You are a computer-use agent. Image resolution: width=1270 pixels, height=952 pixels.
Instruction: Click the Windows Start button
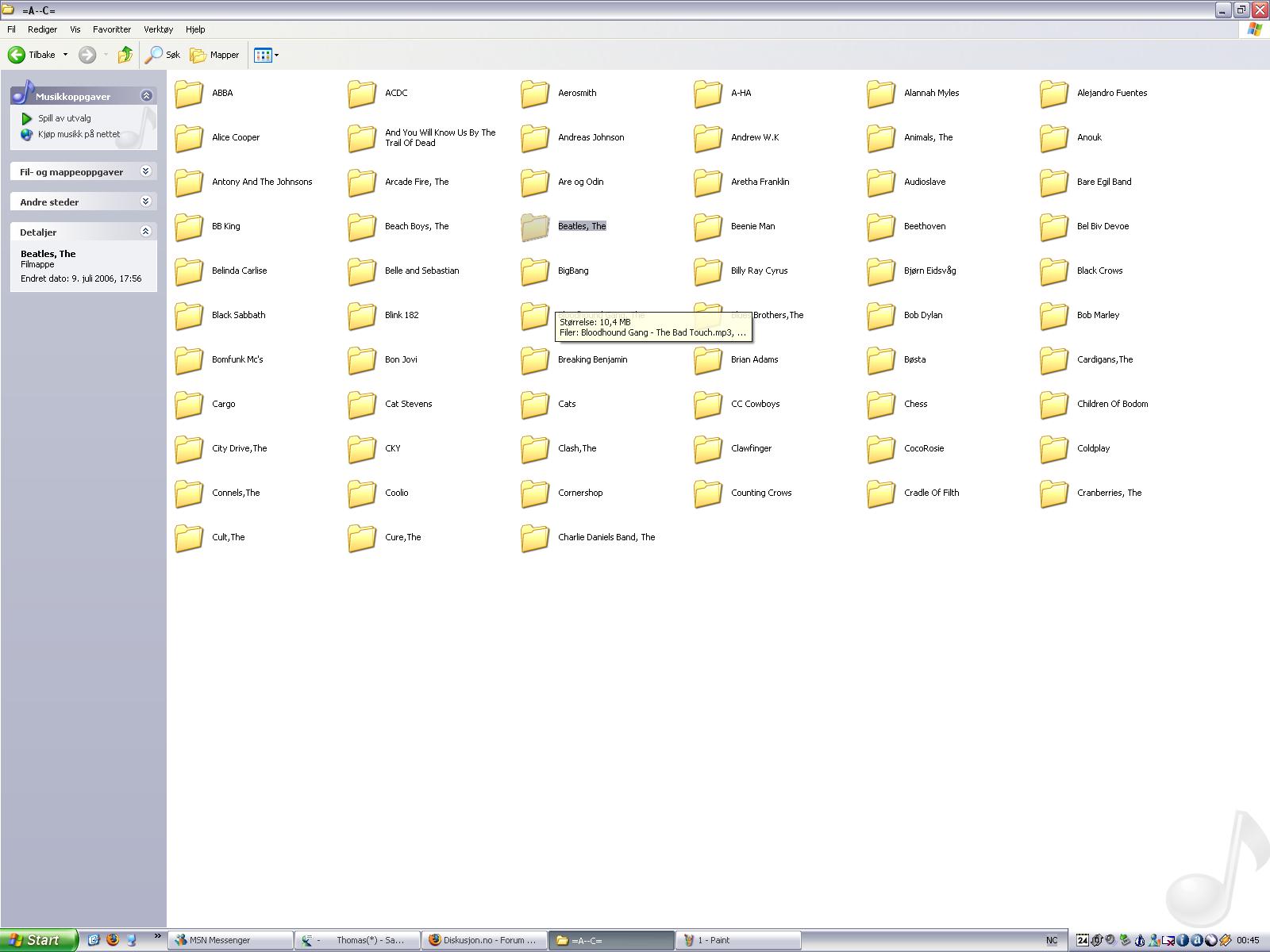(x=39, y=940)
